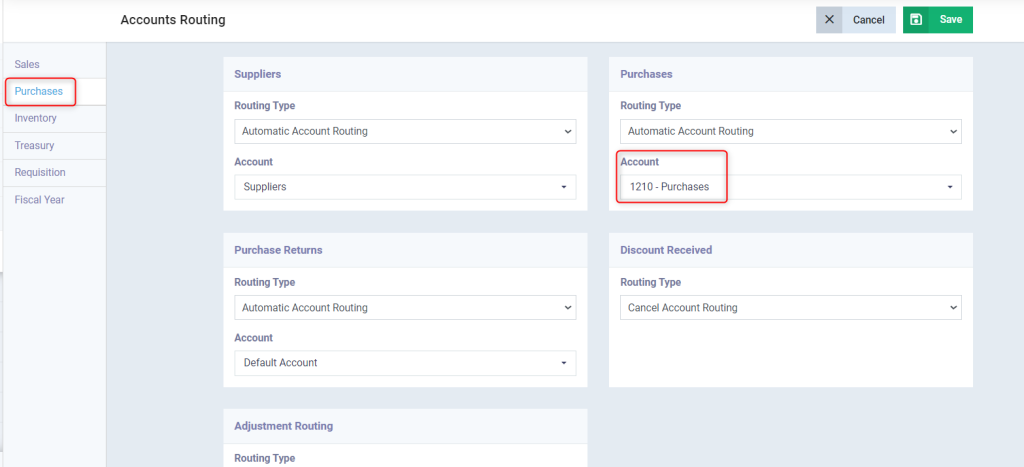The height and width of the screenshot is (467, 1024).
Task: Click the green Save button
Action: [938, 20]
